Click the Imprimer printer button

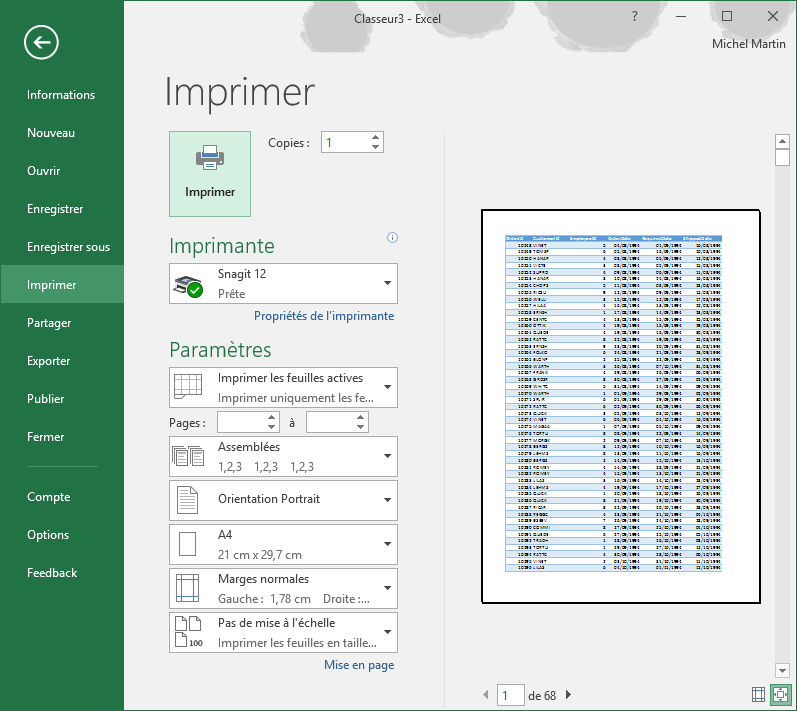click(210, 174)
